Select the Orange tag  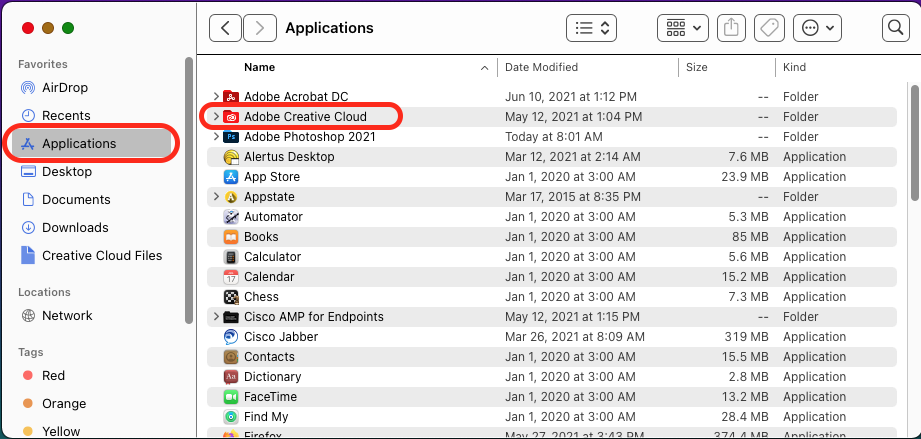(54, 404)
